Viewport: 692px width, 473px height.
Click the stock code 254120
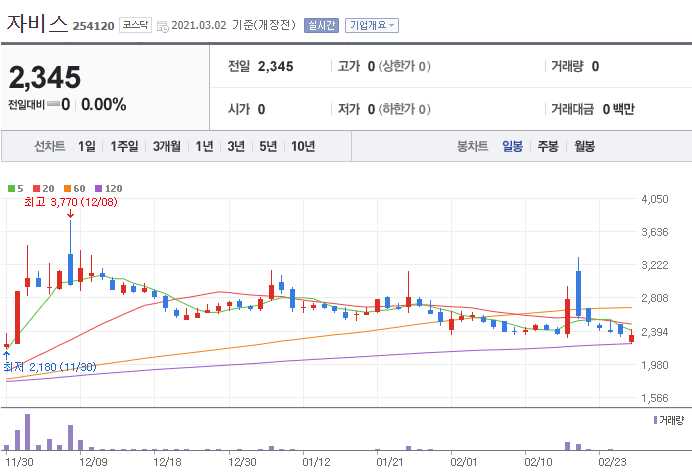(x=94, y=26)
